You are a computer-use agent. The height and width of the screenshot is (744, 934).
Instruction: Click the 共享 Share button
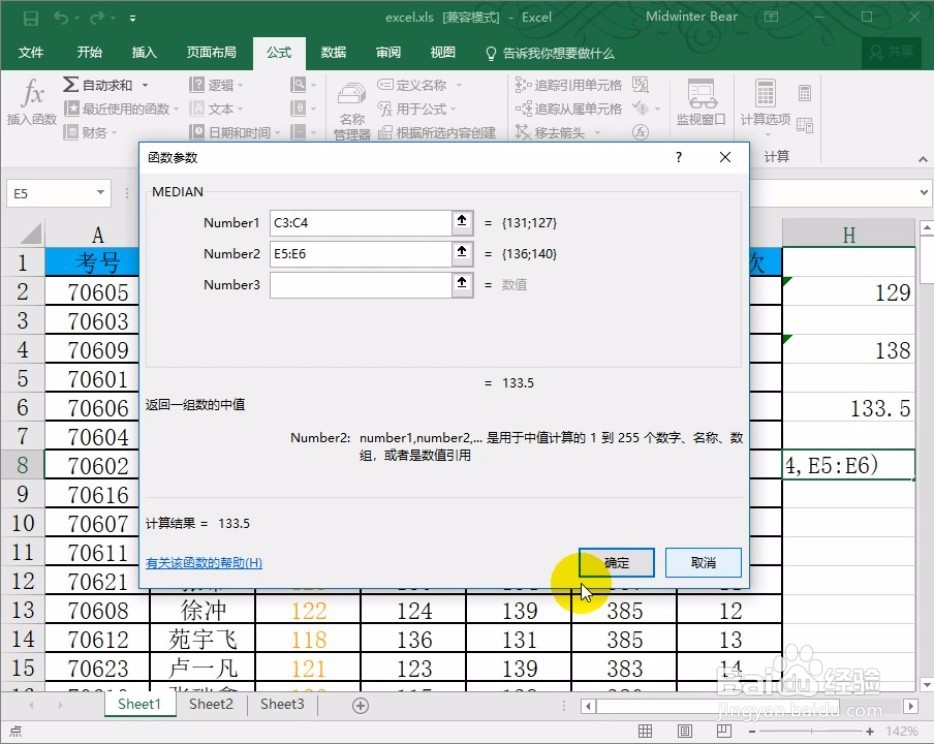pyautogui.click(x=891, y=52)
